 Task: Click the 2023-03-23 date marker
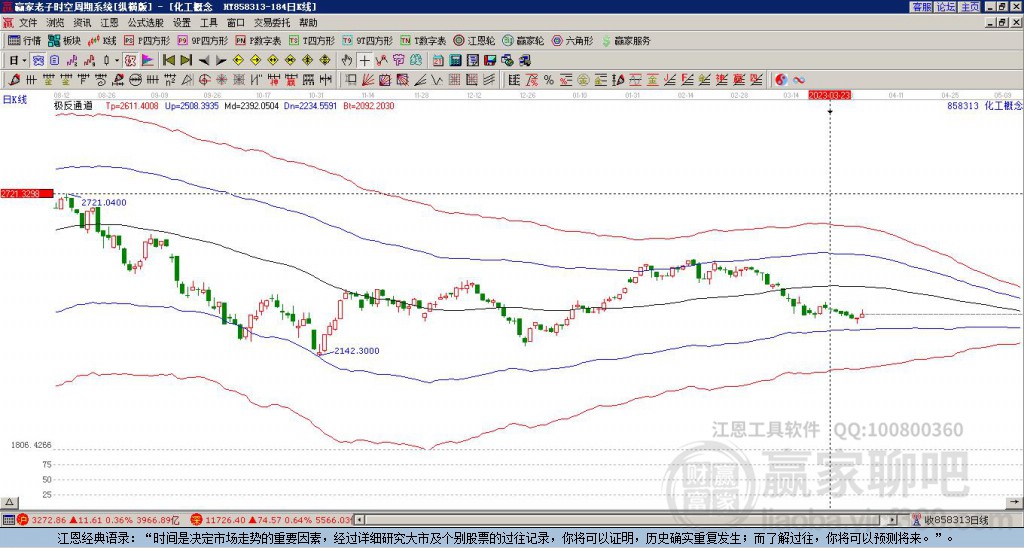(x=829, y=95)
